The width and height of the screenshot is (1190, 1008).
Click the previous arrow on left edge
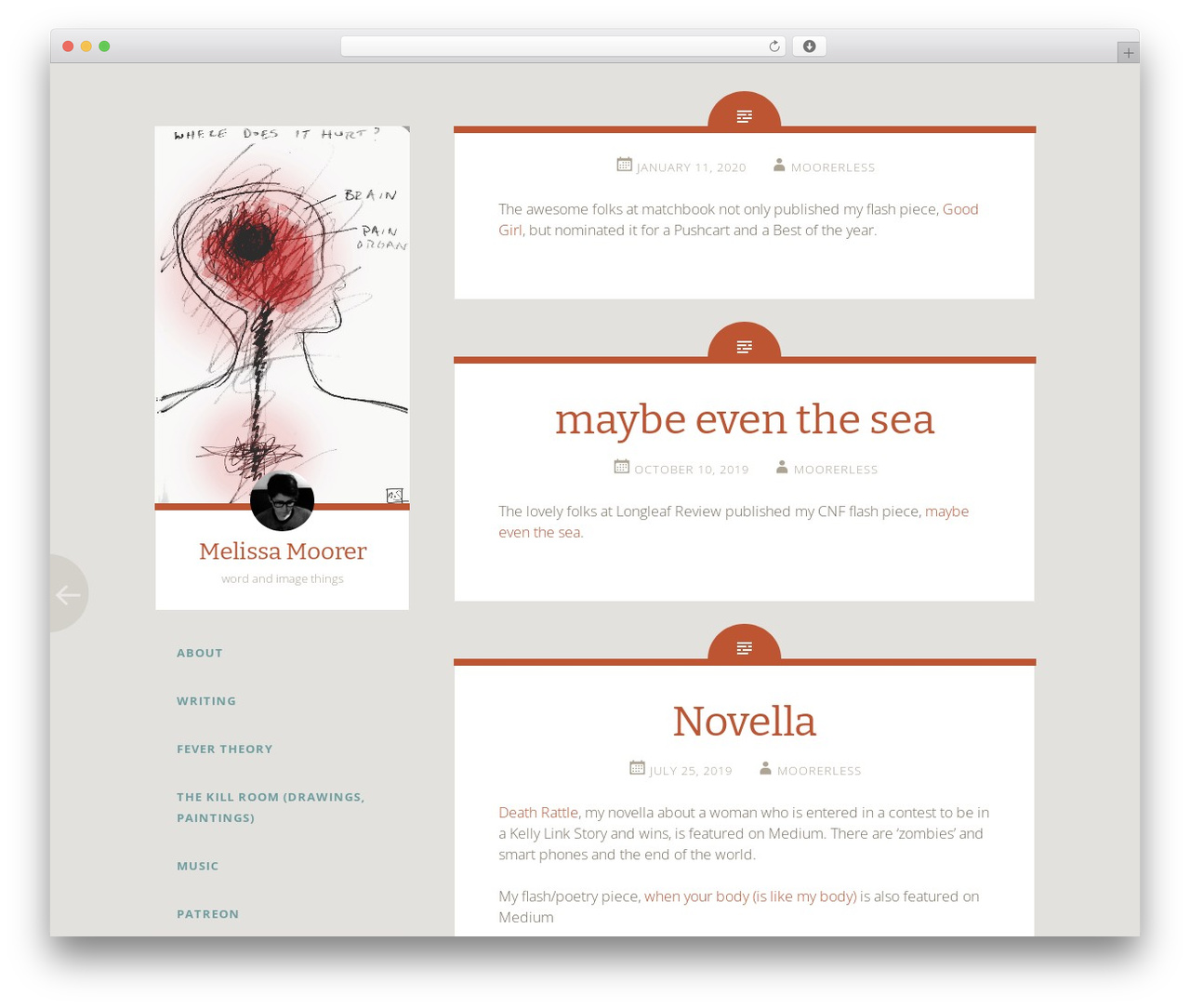pos(68,594)
